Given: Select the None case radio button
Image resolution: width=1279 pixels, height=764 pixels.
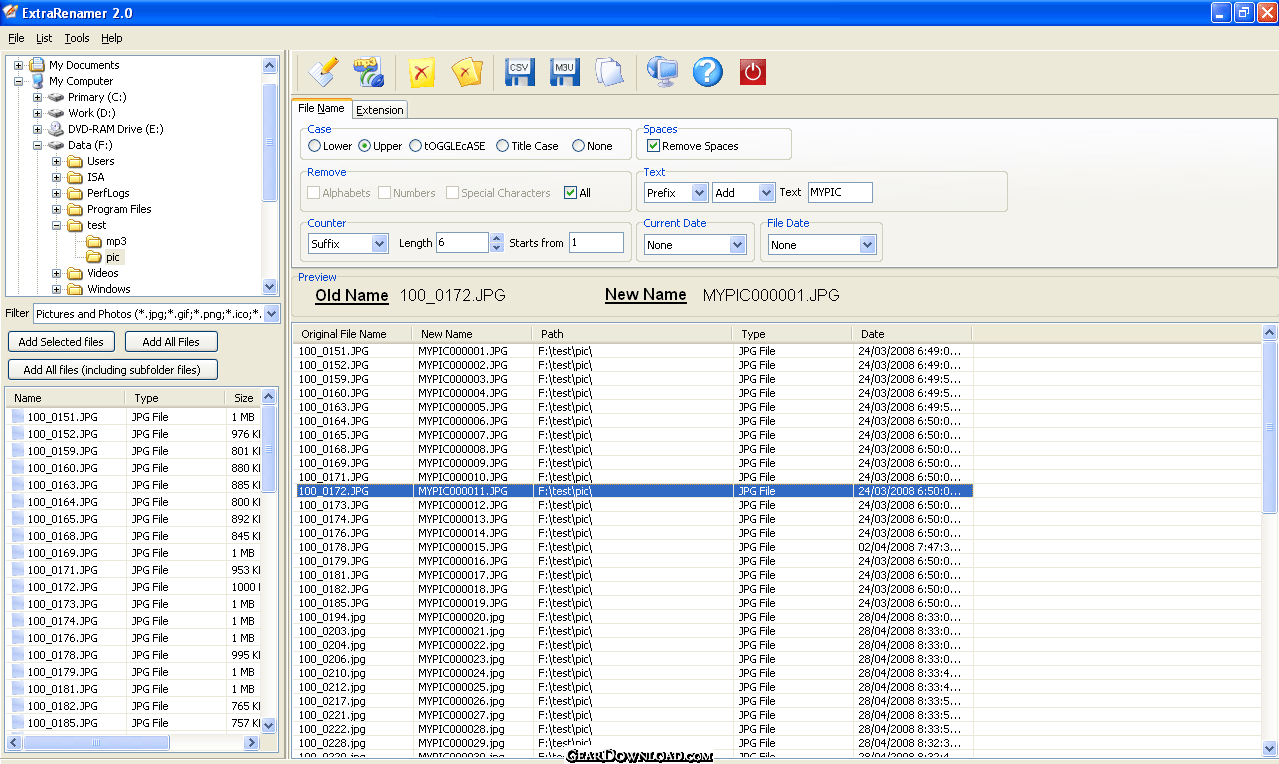Looking at the screenshot, I should coord(579,146).
